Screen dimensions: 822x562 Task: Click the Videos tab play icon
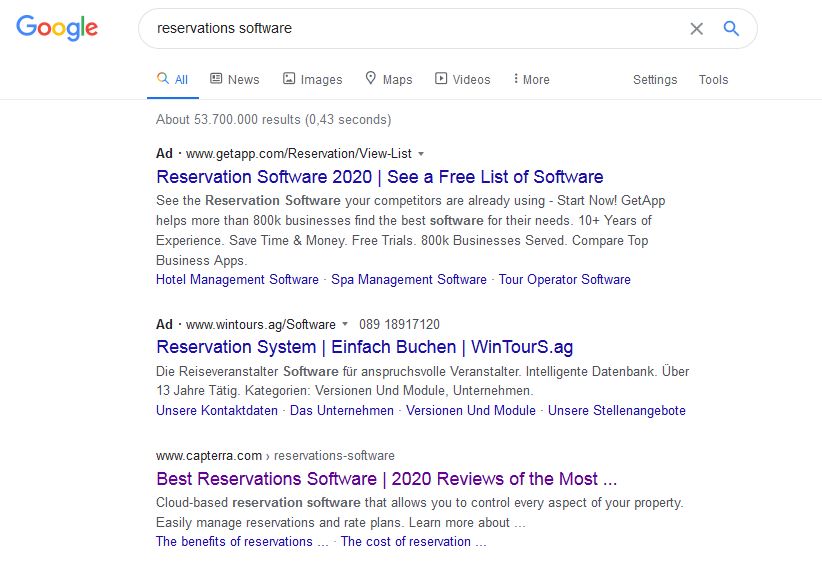441,79
